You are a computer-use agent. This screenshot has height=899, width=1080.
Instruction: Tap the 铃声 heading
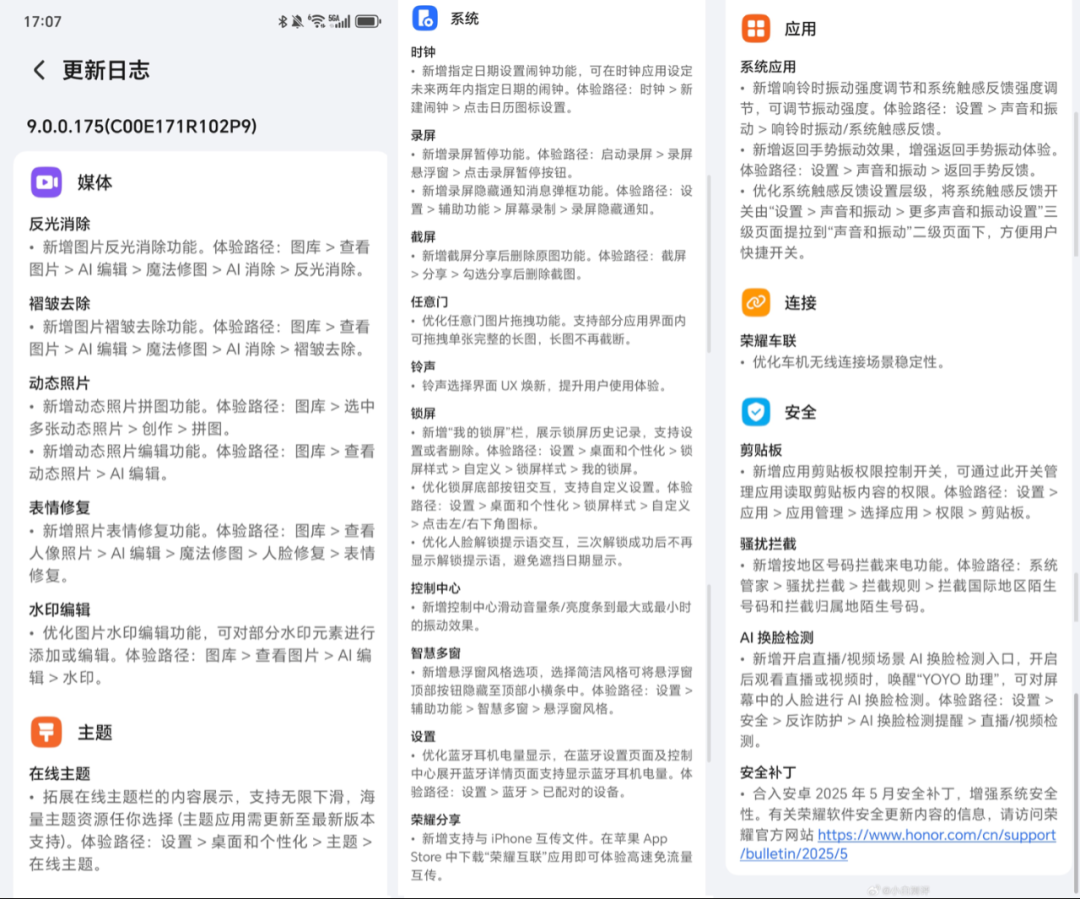pyautogui.click(x=423, y=366)
